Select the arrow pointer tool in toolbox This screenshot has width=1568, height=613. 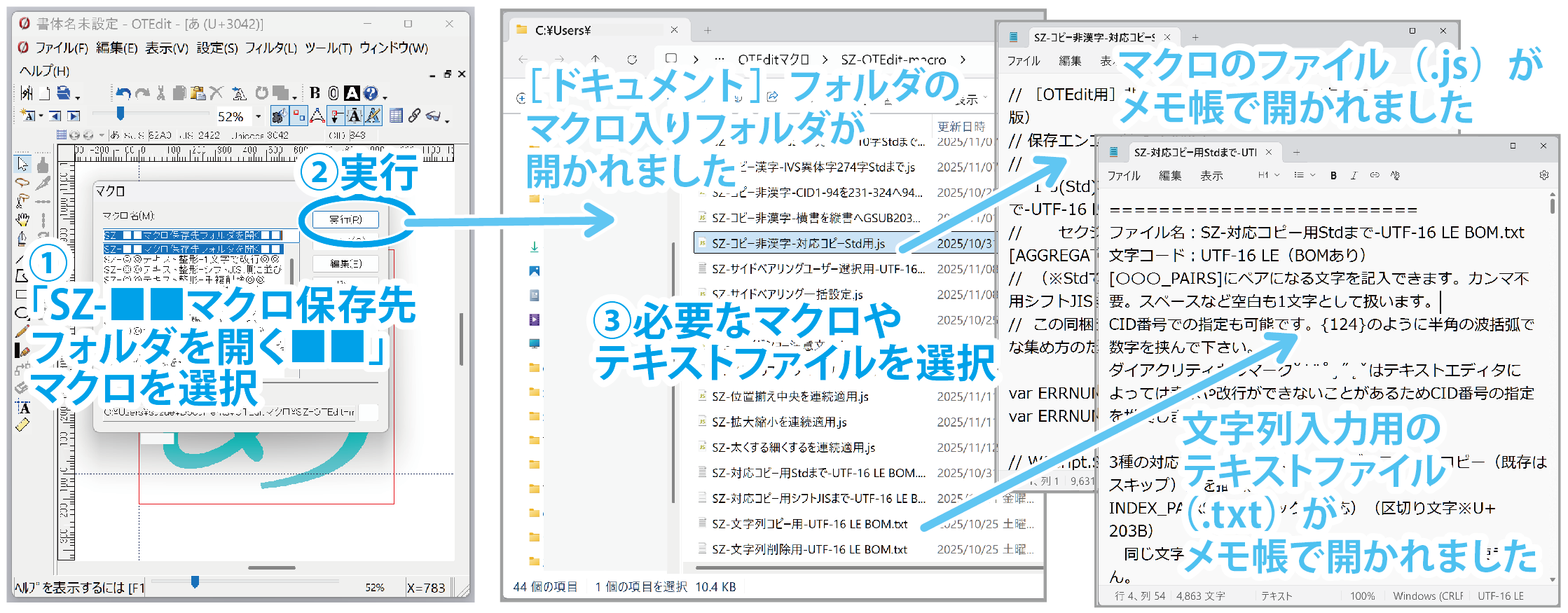pyautogui.click(x=23, y=164)
